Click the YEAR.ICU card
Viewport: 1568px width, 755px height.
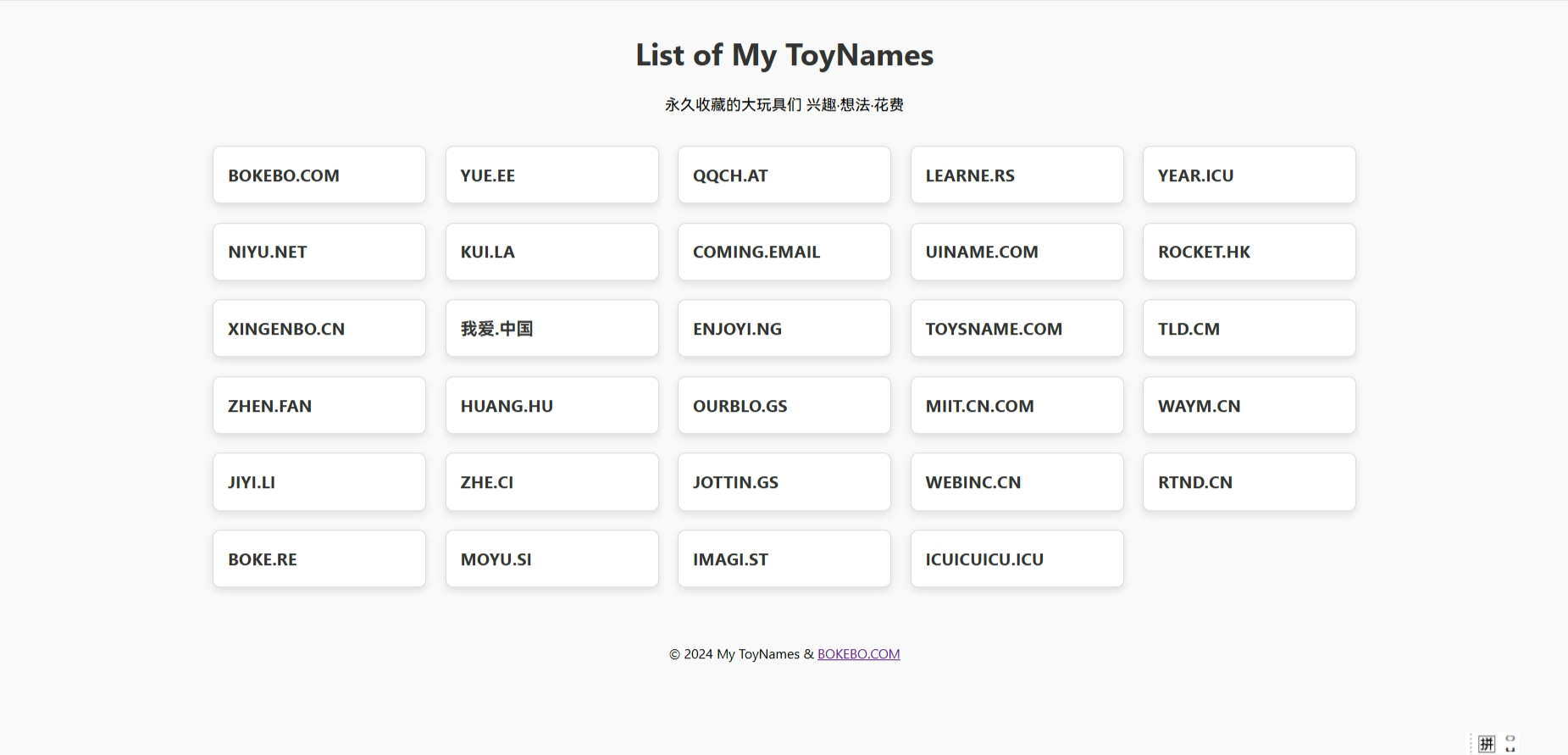tap(1249, 175)
